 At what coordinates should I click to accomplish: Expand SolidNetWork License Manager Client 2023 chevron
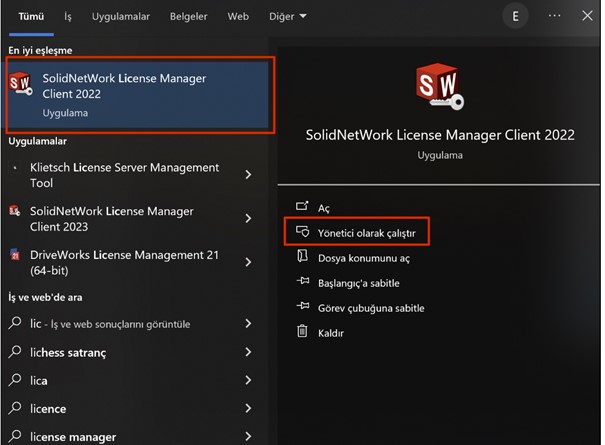248,219
